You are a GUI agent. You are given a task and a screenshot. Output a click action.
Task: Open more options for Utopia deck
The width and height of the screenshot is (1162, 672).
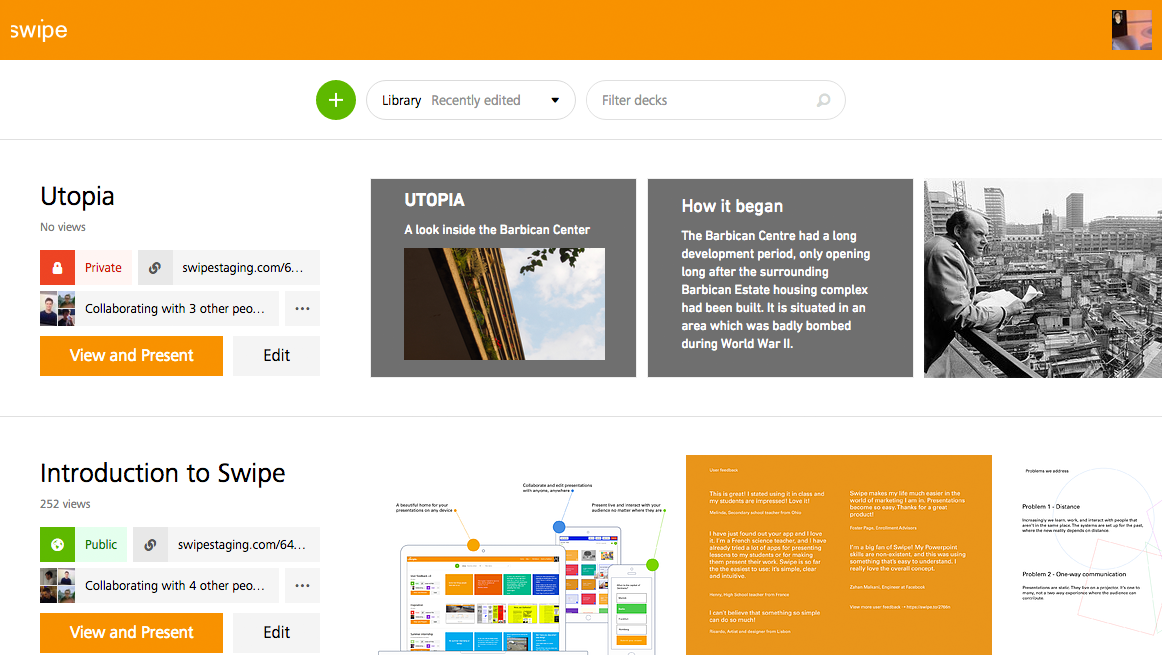pos(302,309)
